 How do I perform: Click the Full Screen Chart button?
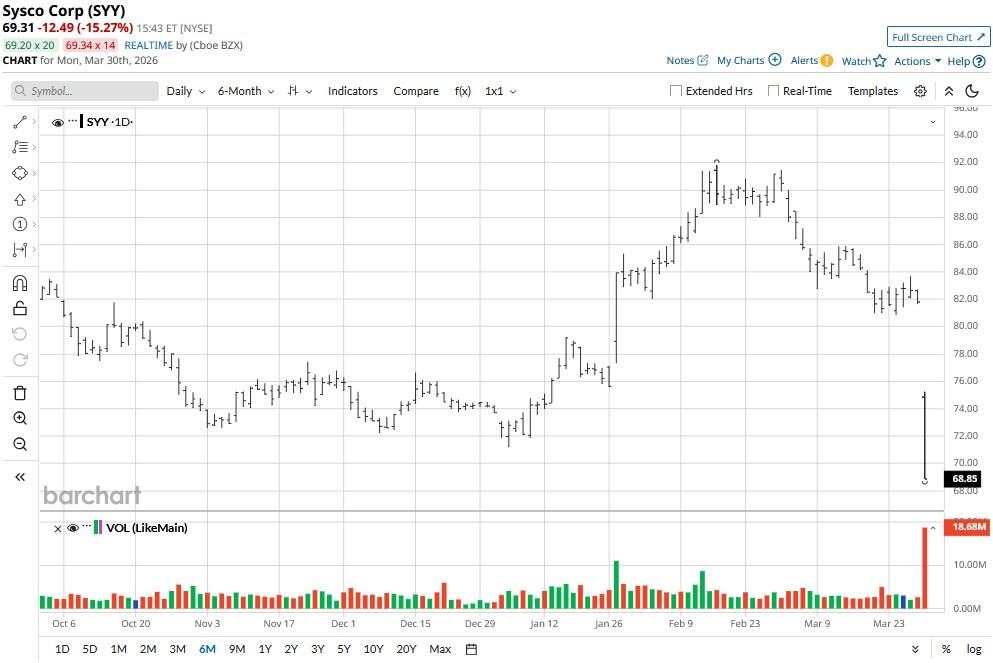click(939, 37)
